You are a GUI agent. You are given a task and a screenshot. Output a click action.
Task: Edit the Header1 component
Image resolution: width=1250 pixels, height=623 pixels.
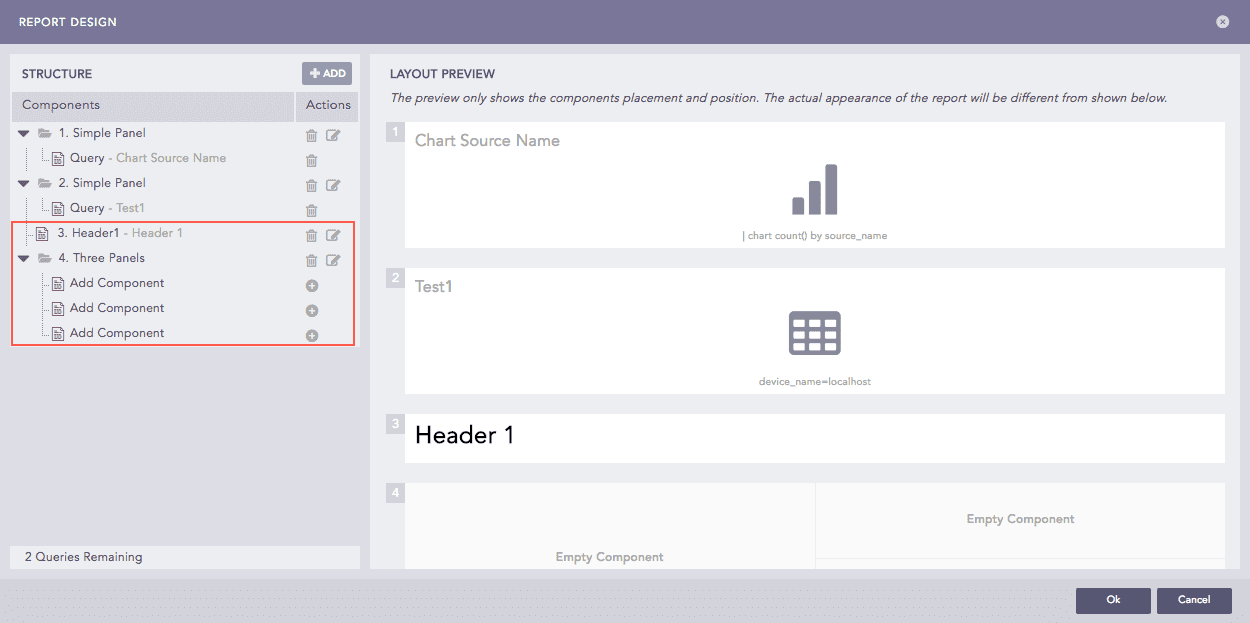333,235
